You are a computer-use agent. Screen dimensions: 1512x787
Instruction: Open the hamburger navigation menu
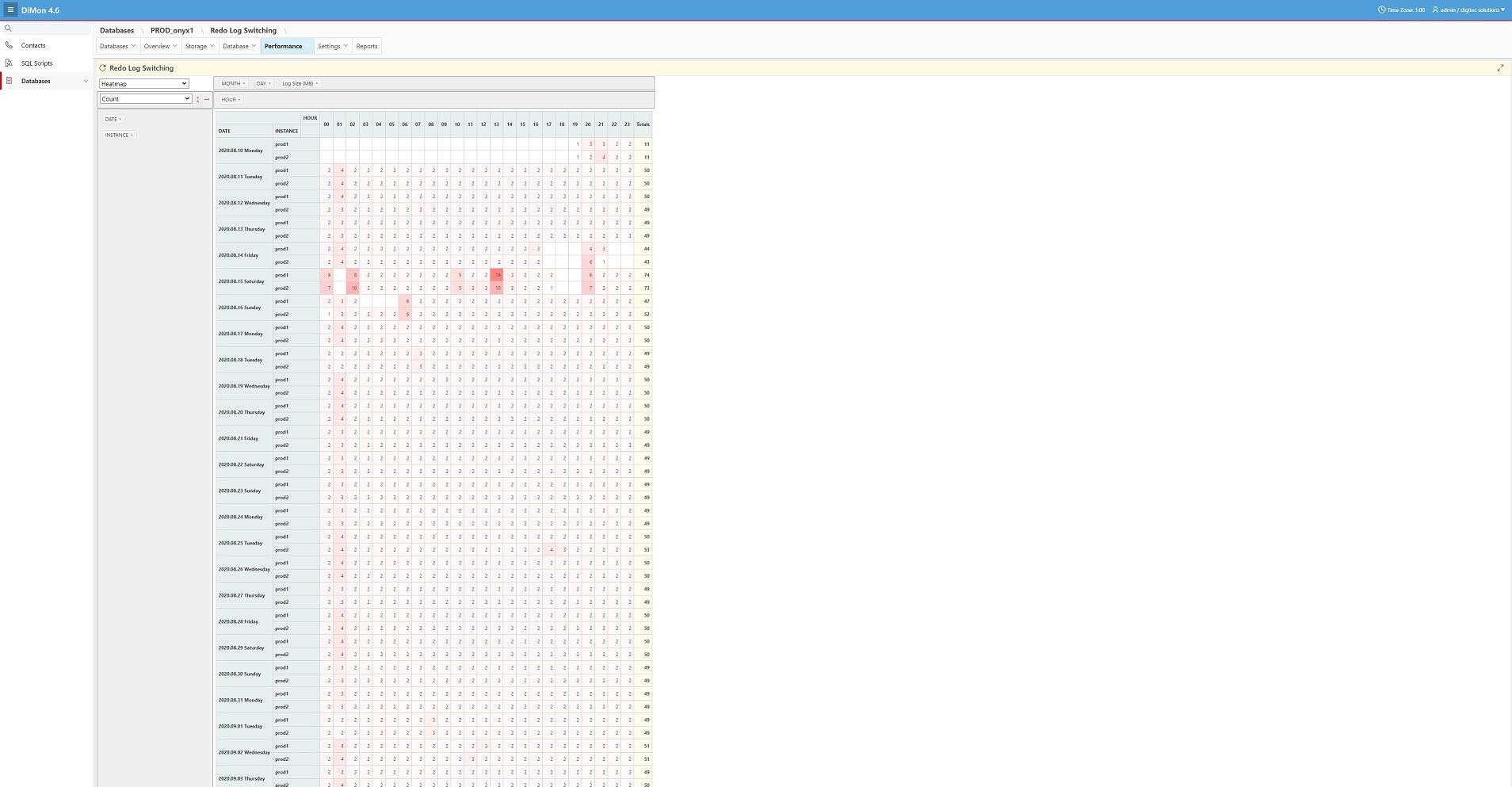[x=10, y=10]
